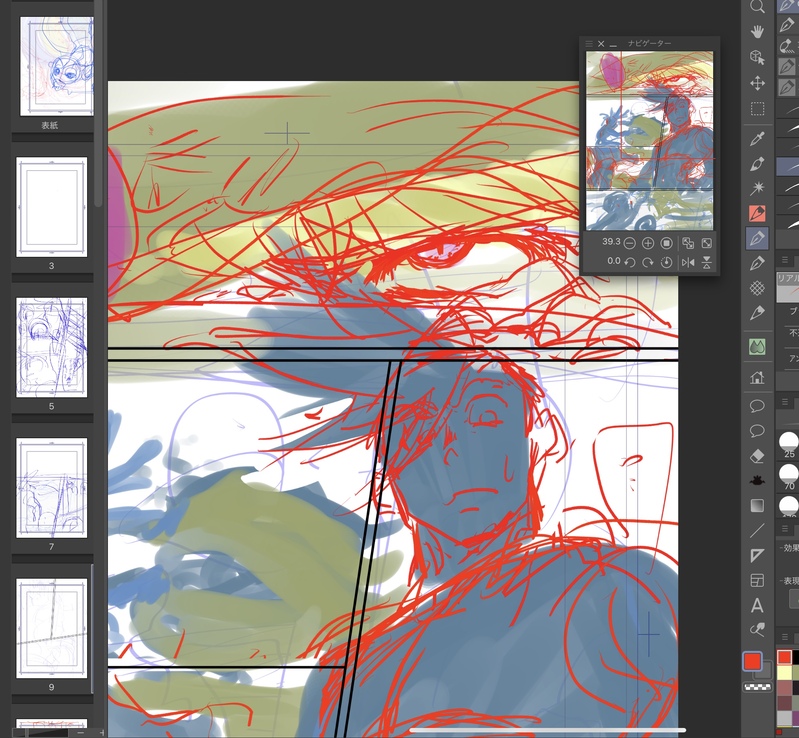Zoom out in the Navigator panel
799x738 pixels.
point(629,244)
